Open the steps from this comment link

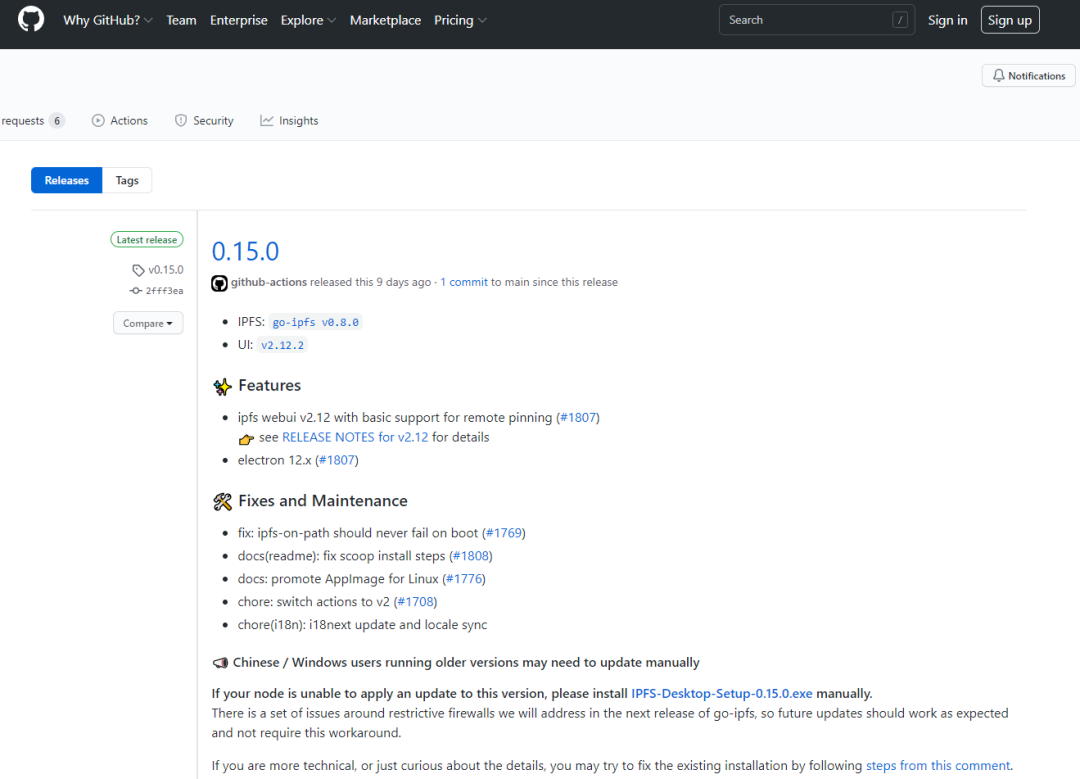937,765
